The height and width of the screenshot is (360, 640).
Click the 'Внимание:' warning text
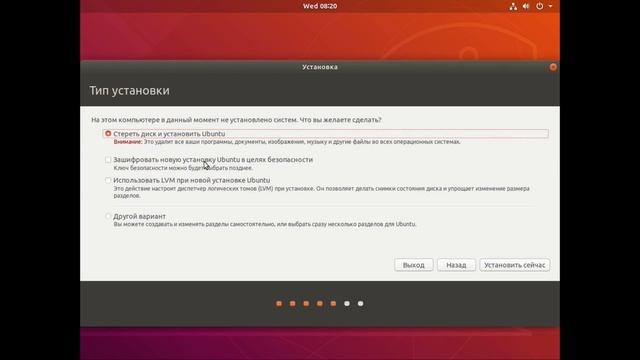(128, 142)
